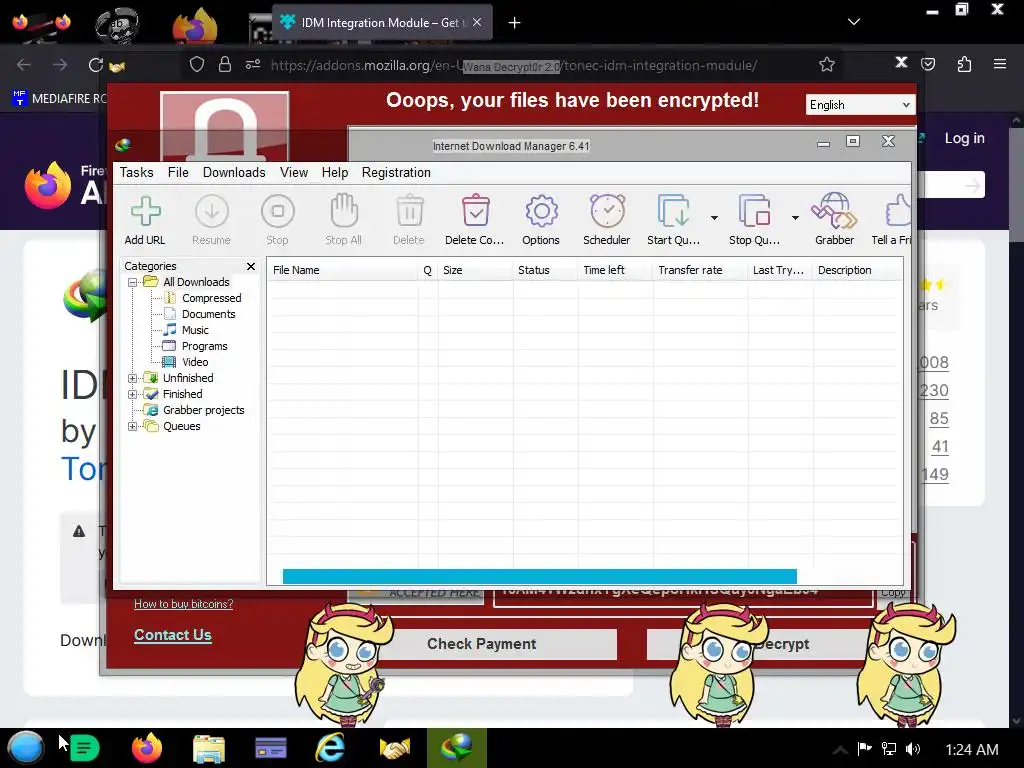Click the Add URL toolbar icon

(145, 220)
